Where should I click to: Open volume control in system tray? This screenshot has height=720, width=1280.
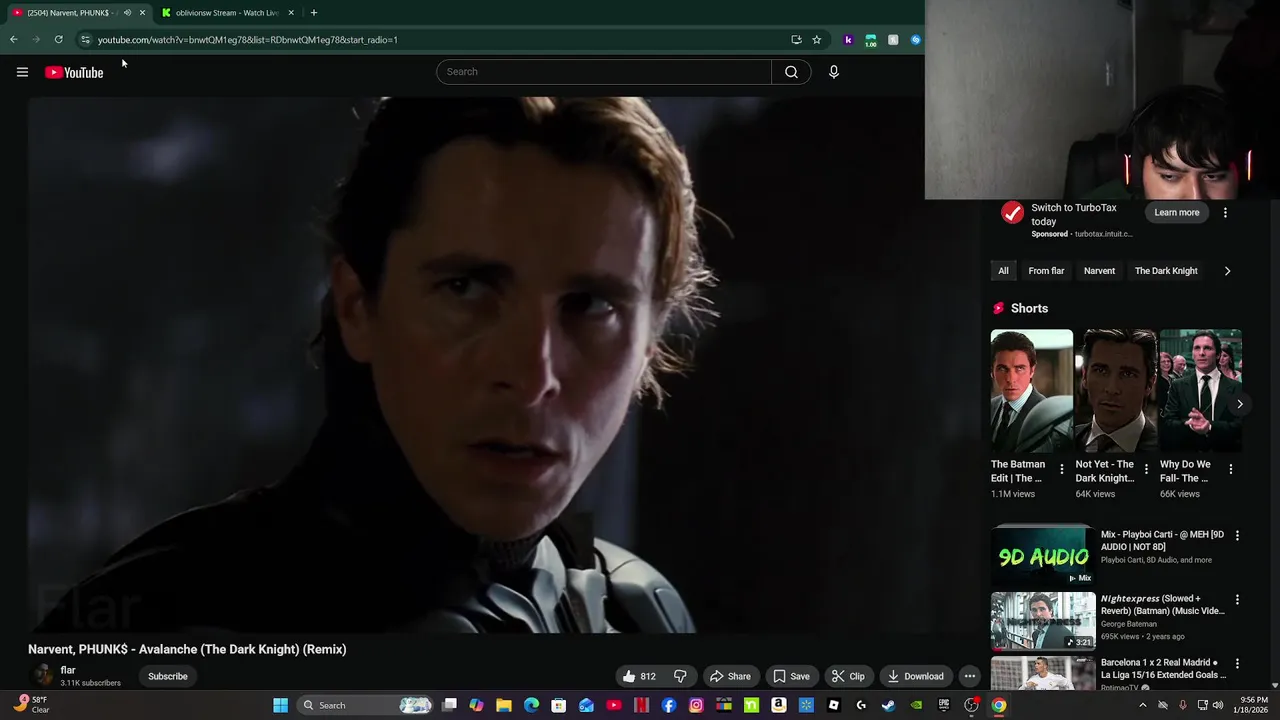click(1218, 705)
